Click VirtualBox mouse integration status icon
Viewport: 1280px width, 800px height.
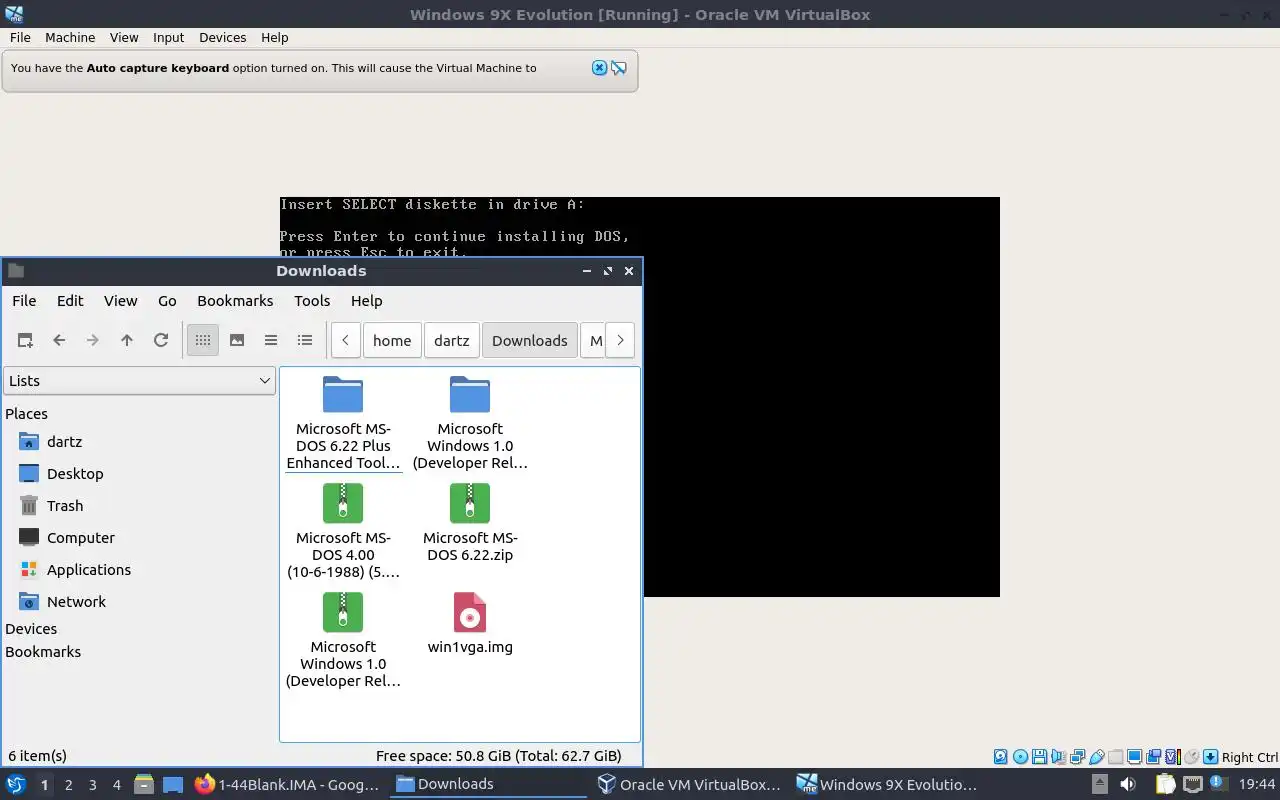pyautogui.click(x=1191, y=757)
